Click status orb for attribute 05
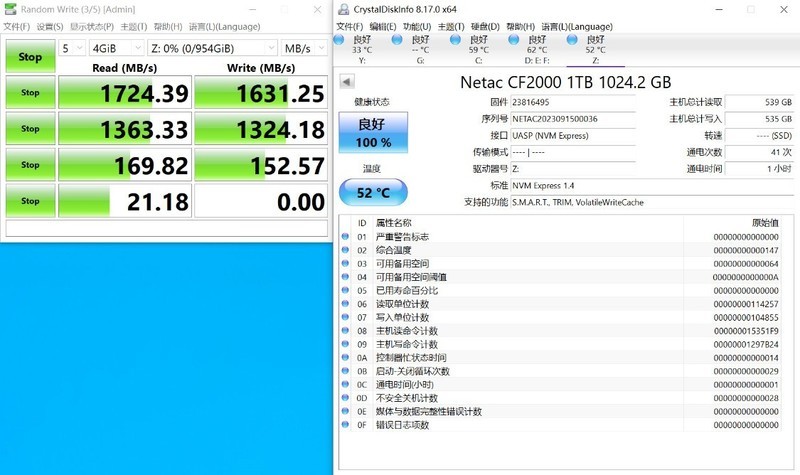This screenshot has width=800, height=475. pyautogui.click(x=346, y=290)
